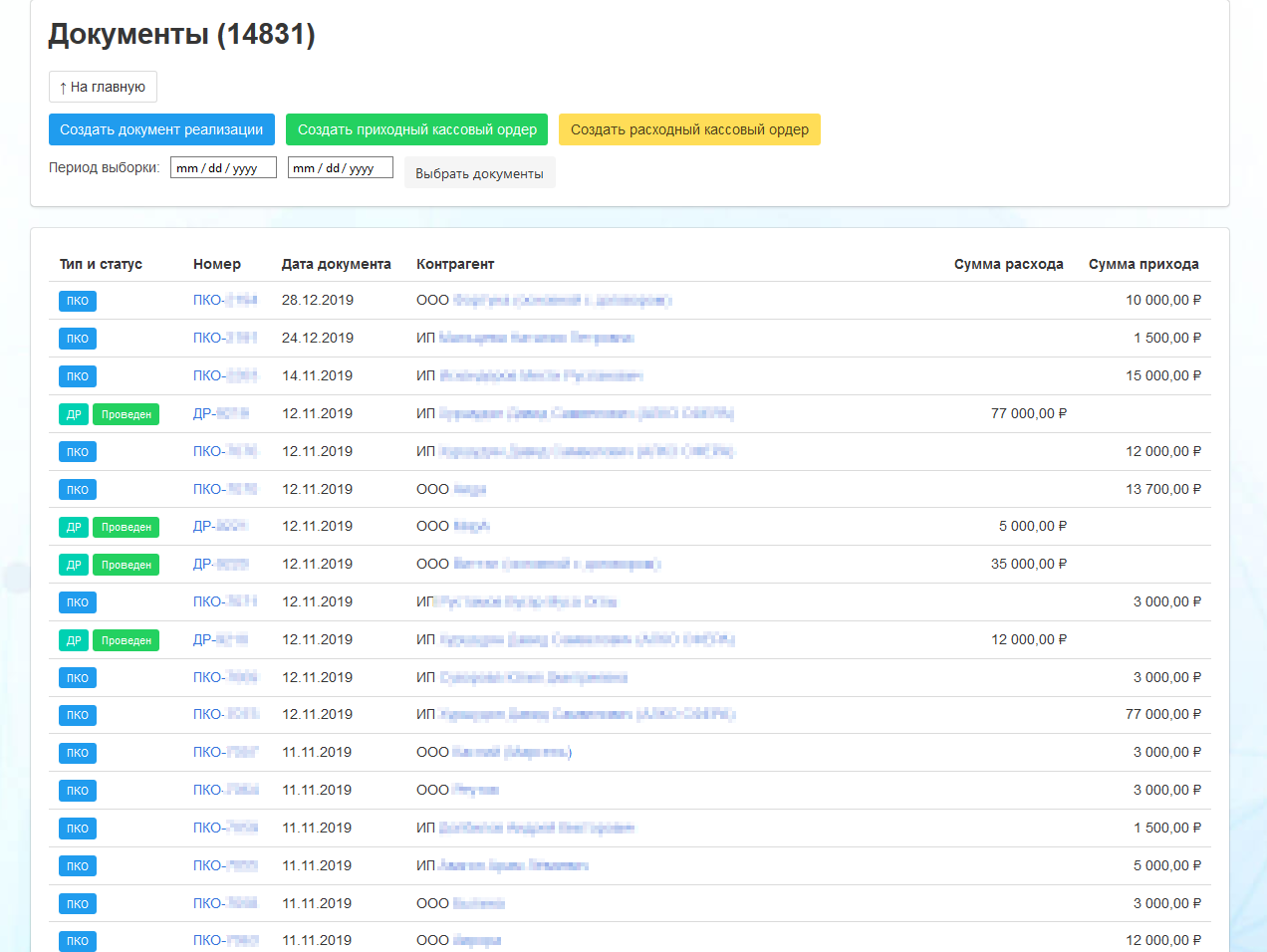Focus the period end date field
This screenshot has width=1267, height=952.
340,168
